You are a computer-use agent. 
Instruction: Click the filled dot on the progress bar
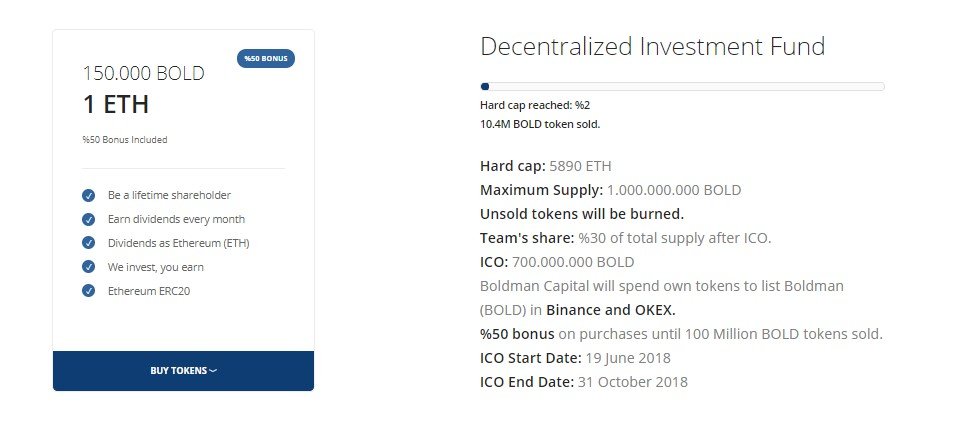click(485, 87)
